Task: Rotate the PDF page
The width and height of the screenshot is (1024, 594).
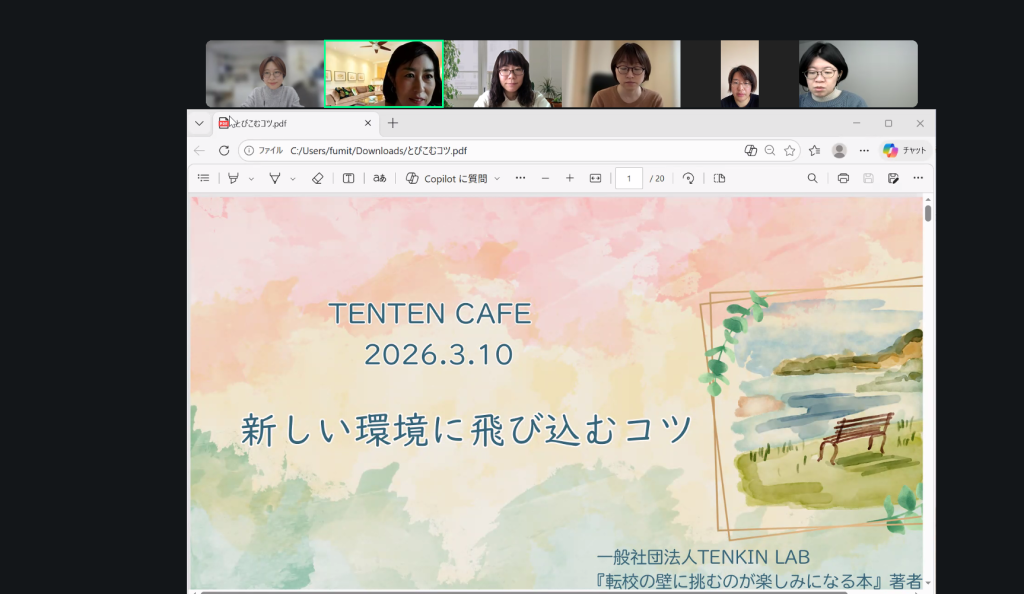Action: (688, 178)
